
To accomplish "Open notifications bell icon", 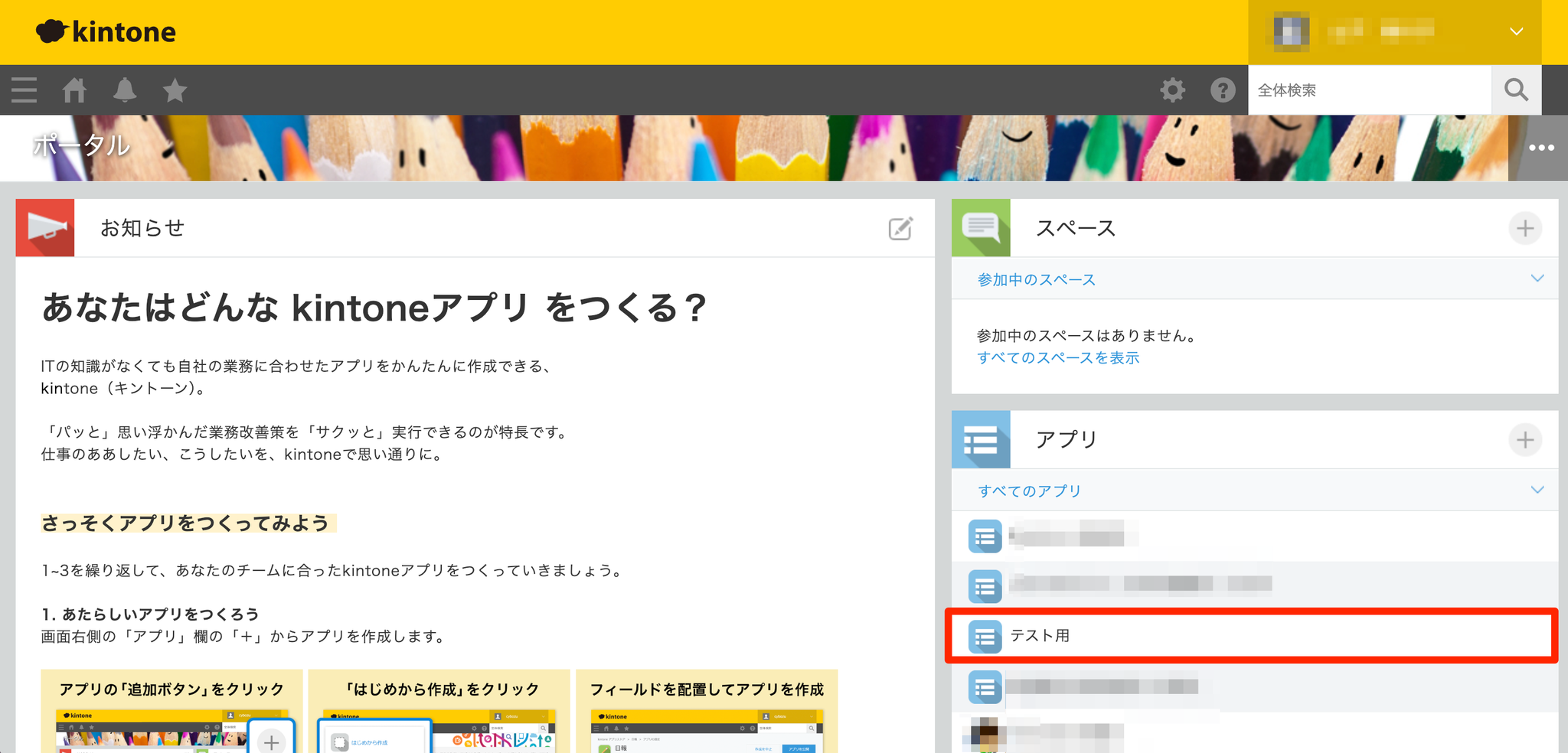I will (x=125, y=90).
